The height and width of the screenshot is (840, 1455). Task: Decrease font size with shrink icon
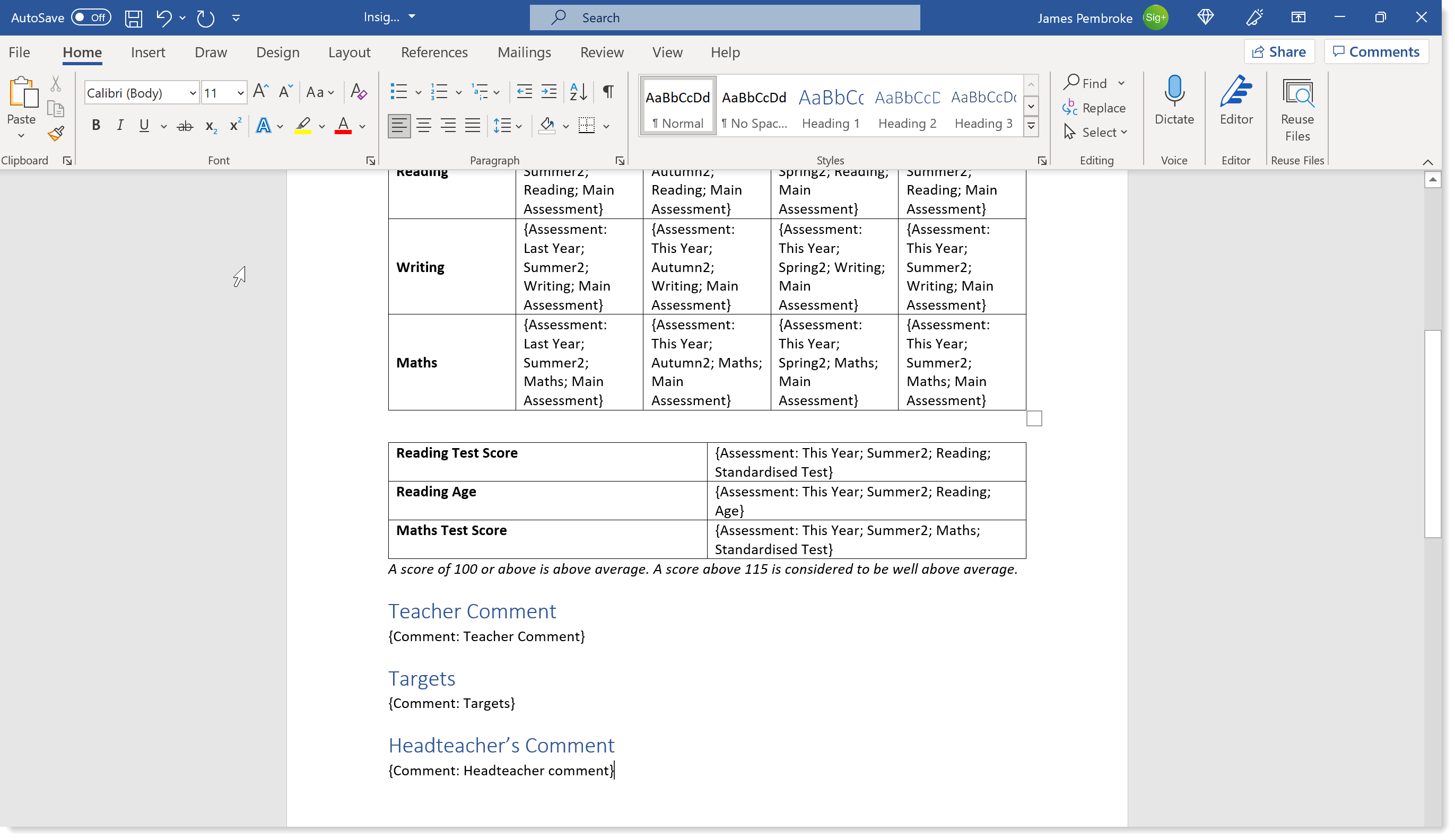click(x=285, y=92)
